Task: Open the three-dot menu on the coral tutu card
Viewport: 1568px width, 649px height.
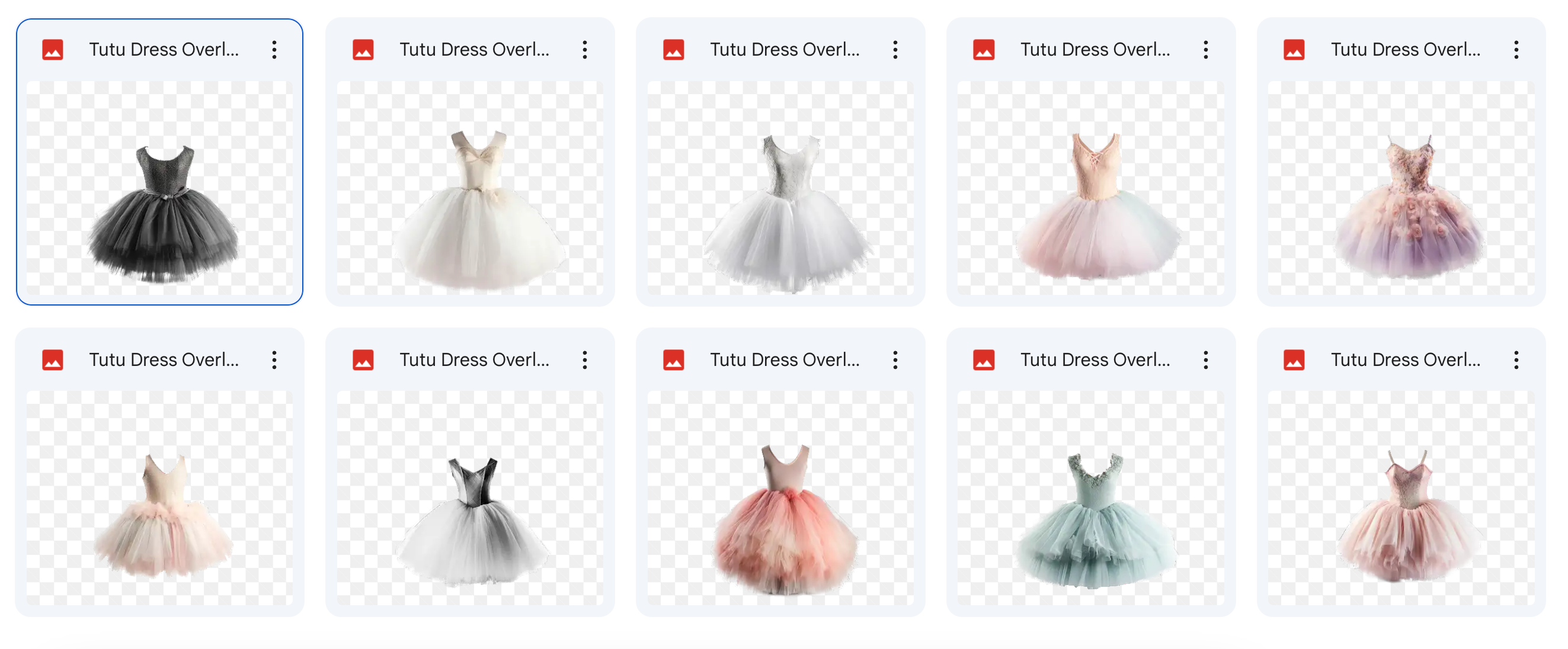Action: tap(896, 359)
